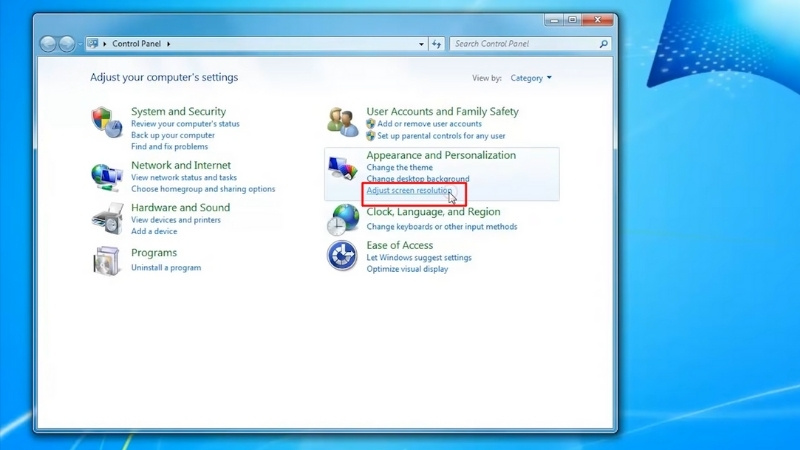Open the User Accounts people icon
Screen dimensions: 800x450
click(x=342, y=122)
